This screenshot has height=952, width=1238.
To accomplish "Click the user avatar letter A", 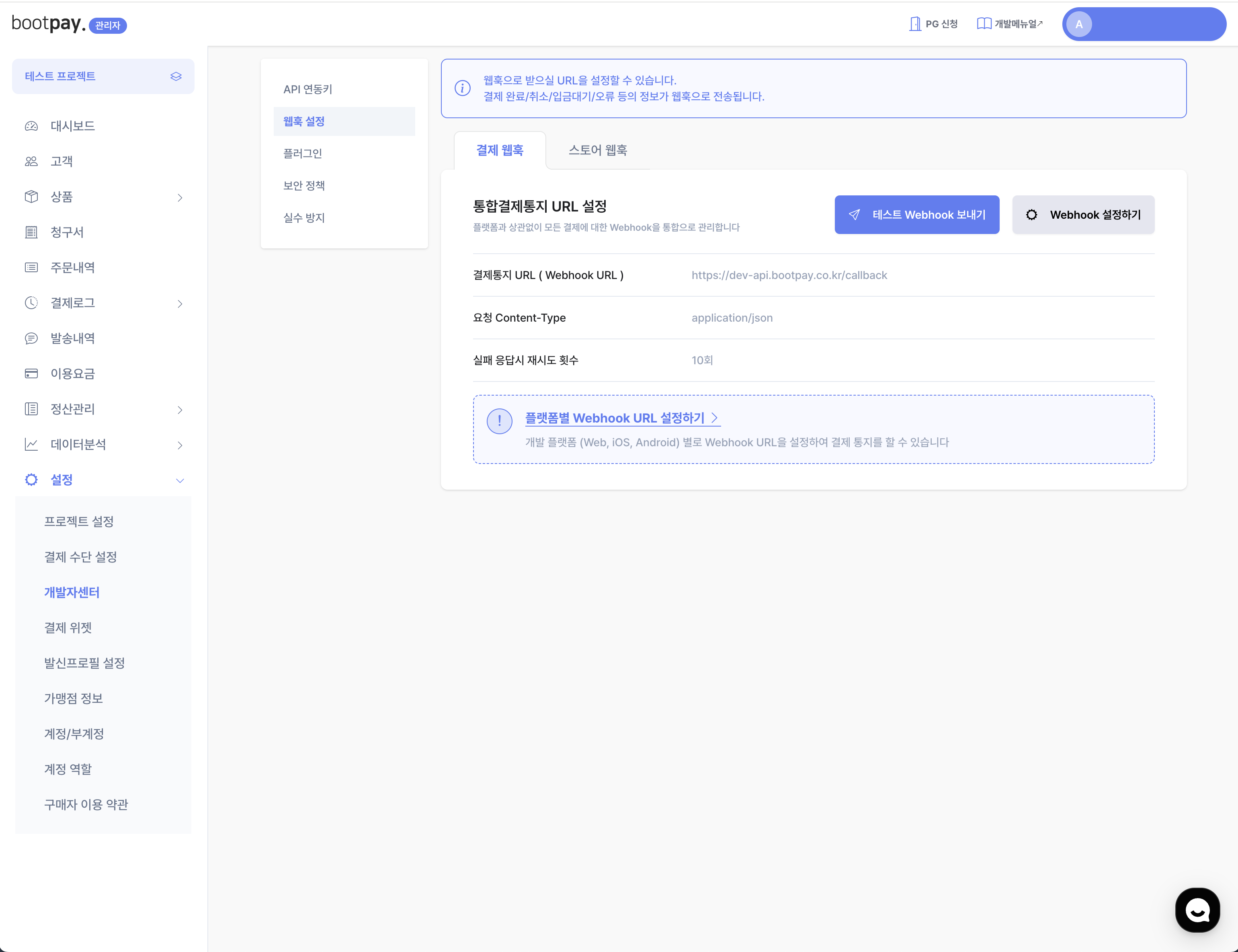I will 1079,25.
